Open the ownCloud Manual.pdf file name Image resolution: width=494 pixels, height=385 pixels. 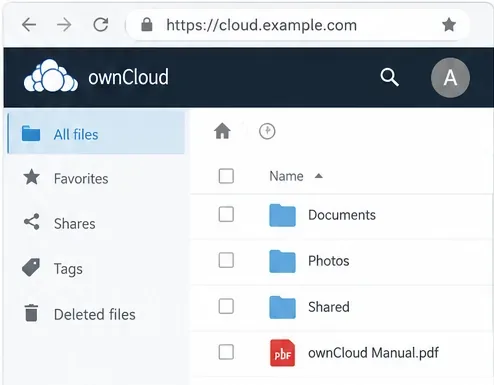(x=373, y=353)
